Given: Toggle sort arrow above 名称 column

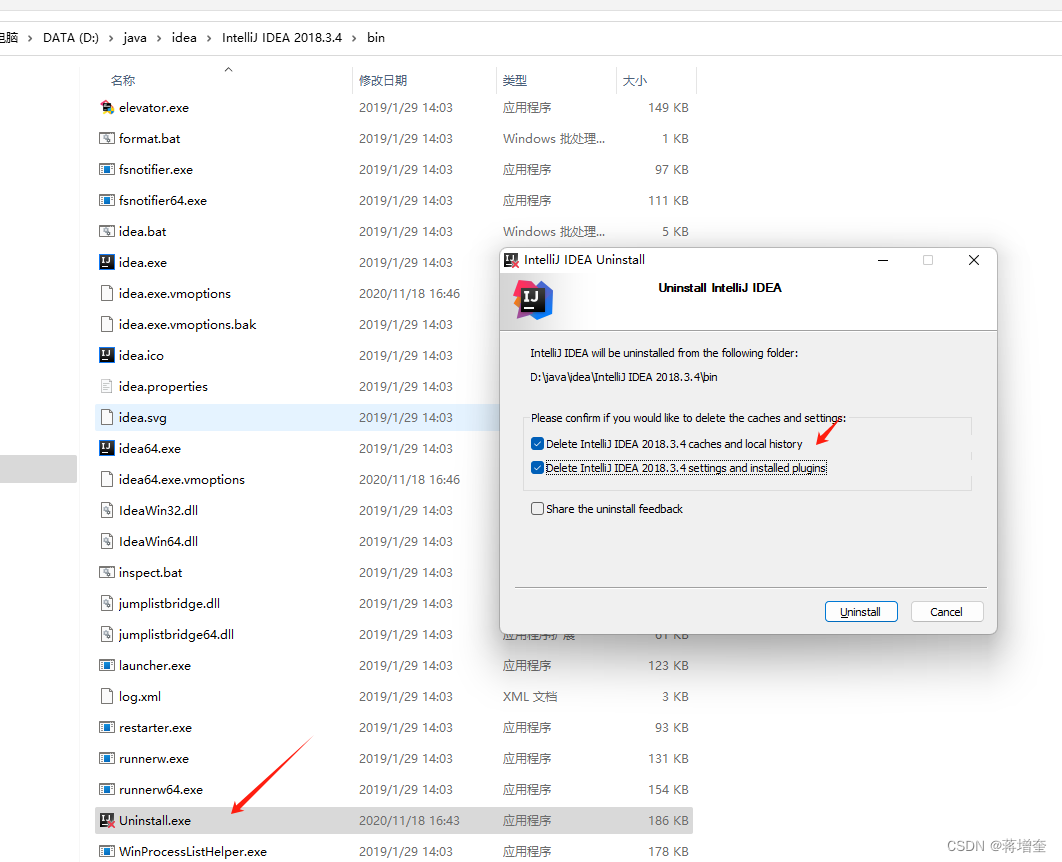Looking at the screenshot, I should pos(229,69).
